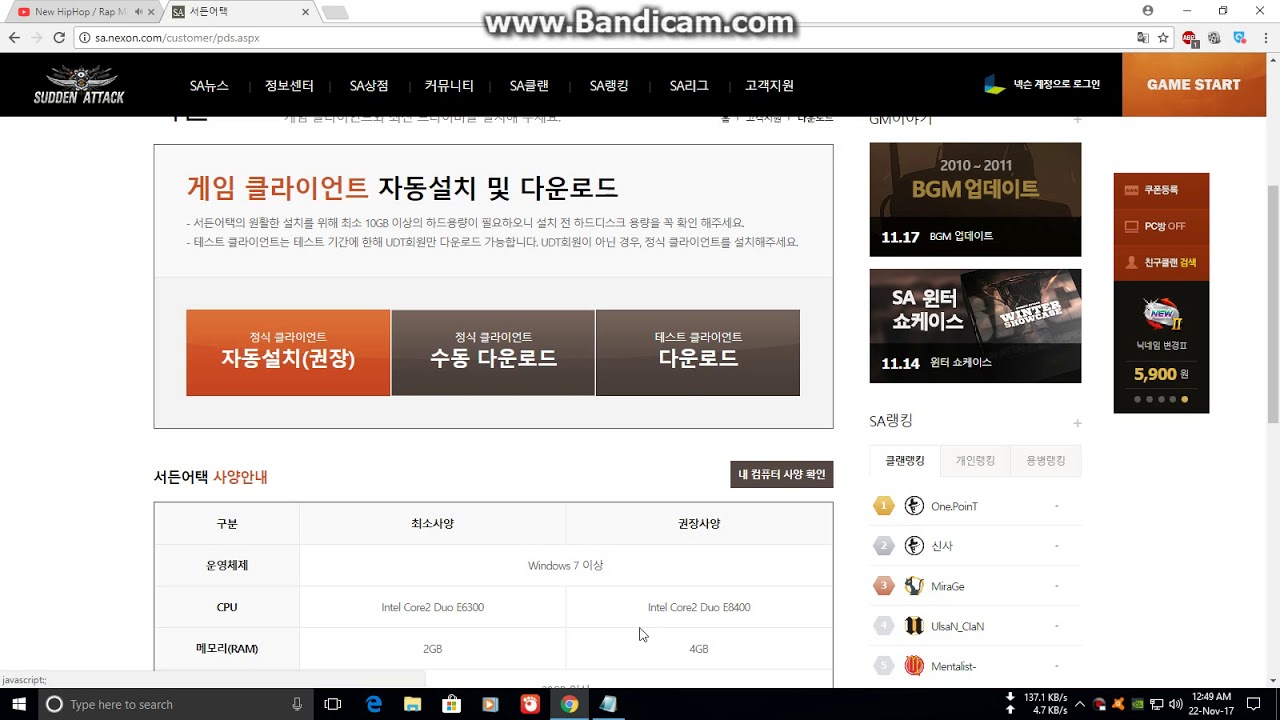Click 테스트 클라이언트 다운로드 button

pos(698,352)
